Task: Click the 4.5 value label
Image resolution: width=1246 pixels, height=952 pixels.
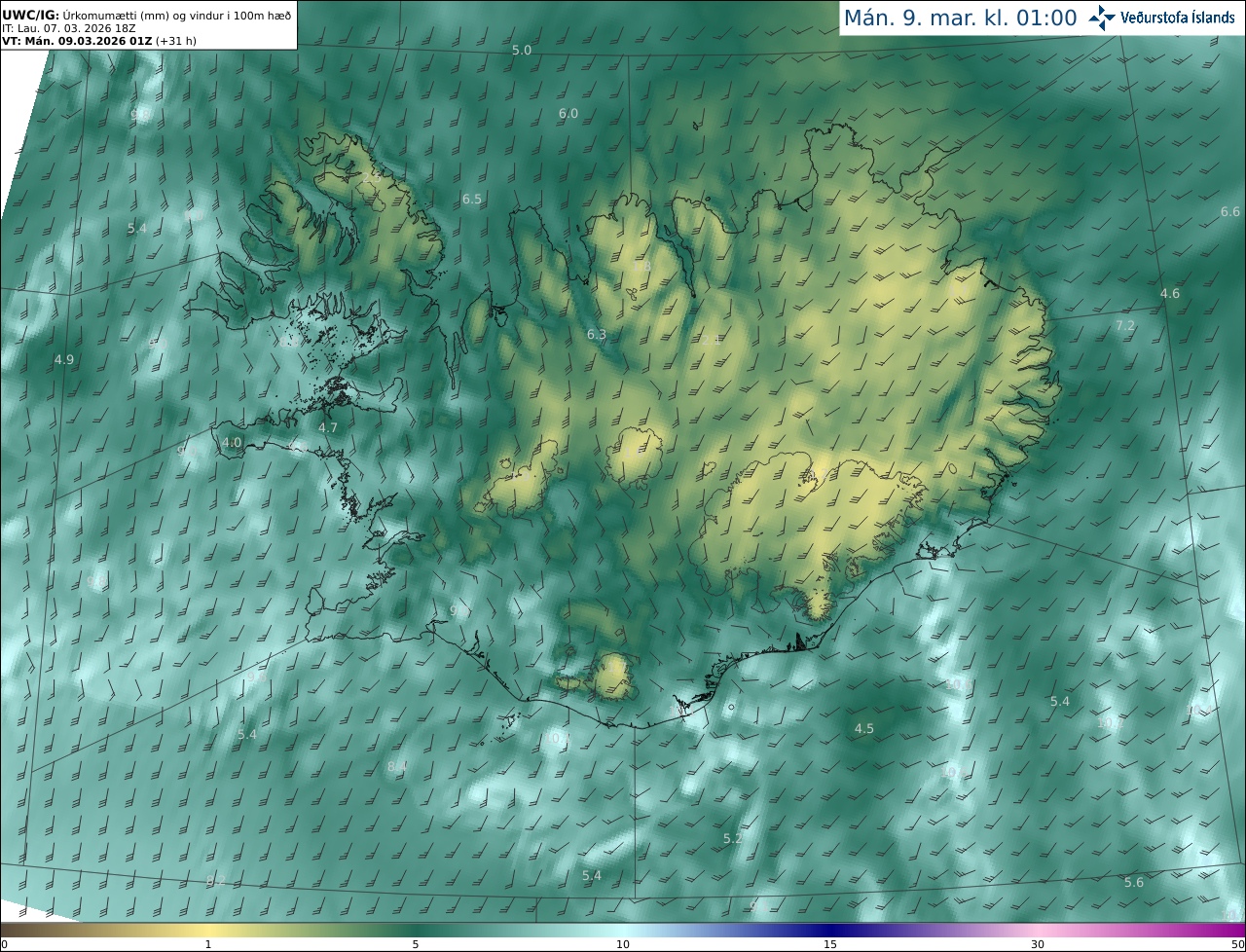Action: tap(864, 729)
